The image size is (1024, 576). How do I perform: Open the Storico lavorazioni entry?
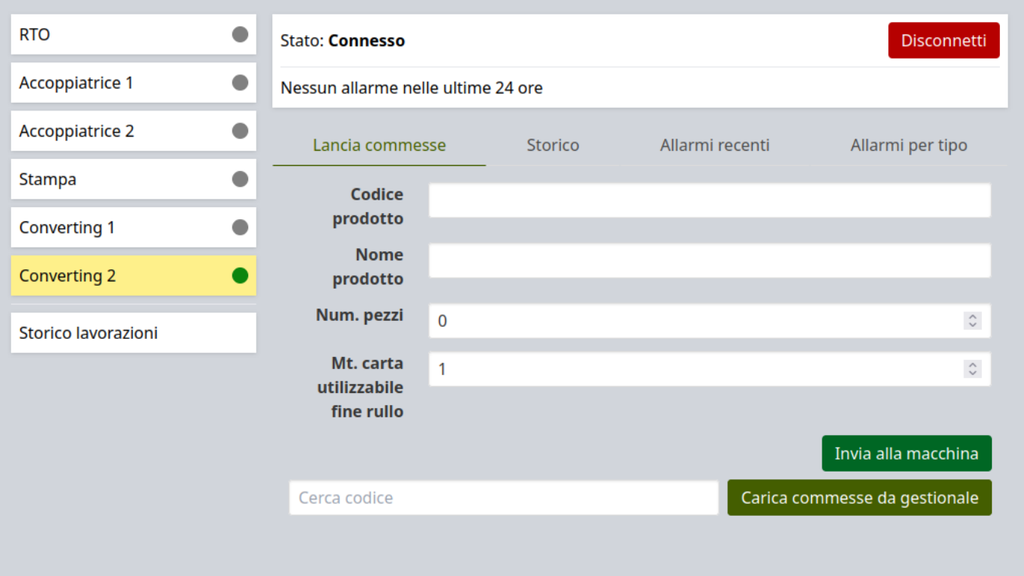(x=133, y=333)
